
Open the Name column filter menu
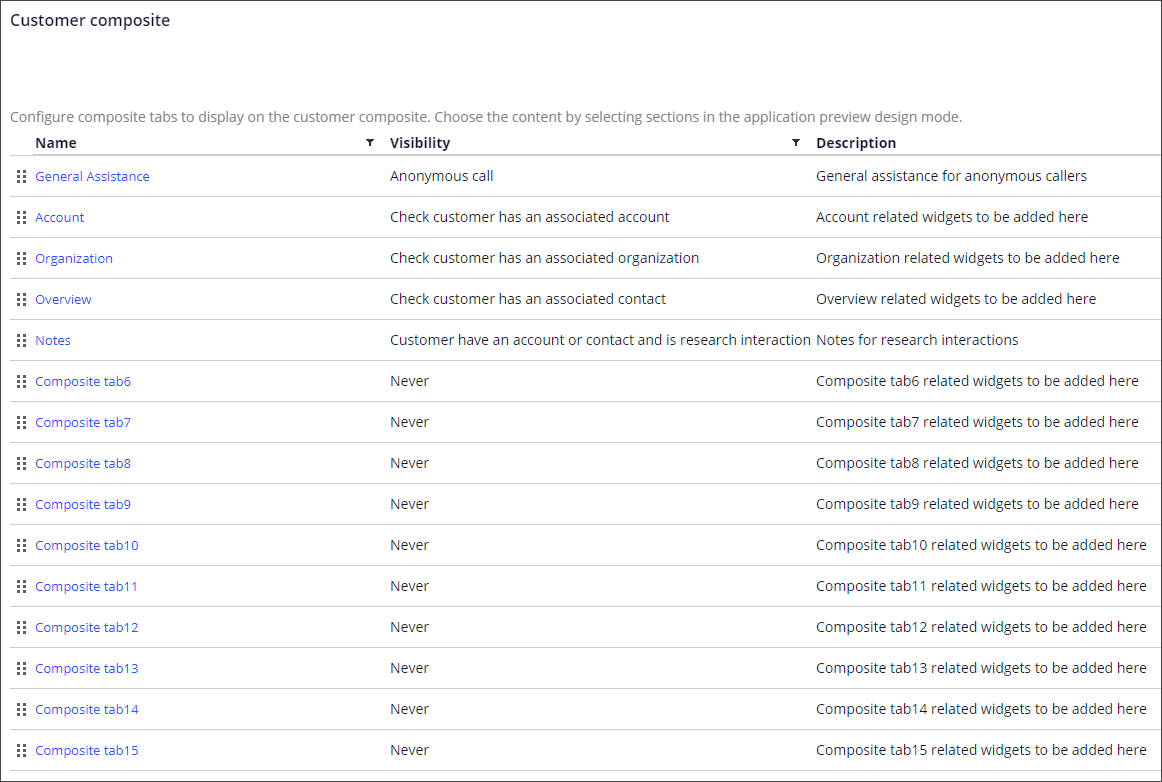coord(370,143)
